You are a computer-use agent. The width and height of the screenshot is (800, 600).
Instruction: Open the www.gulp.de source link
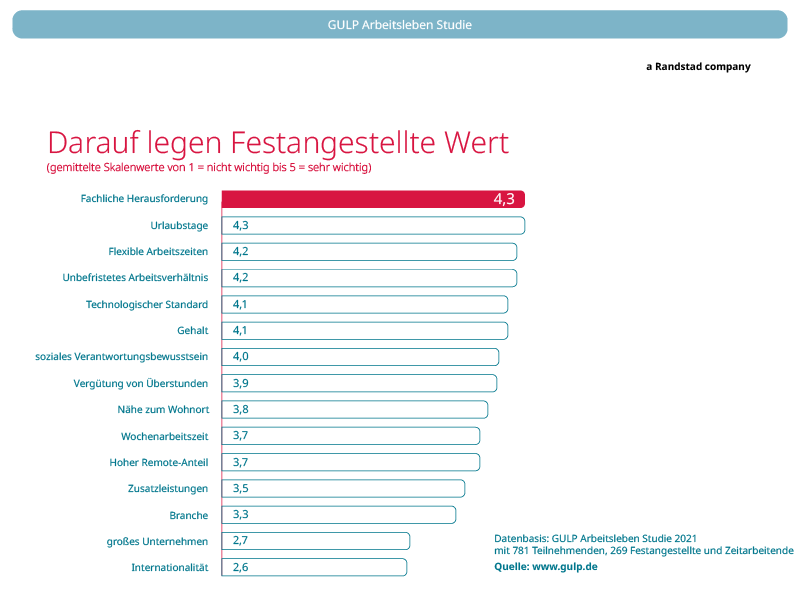coord(563,566)
